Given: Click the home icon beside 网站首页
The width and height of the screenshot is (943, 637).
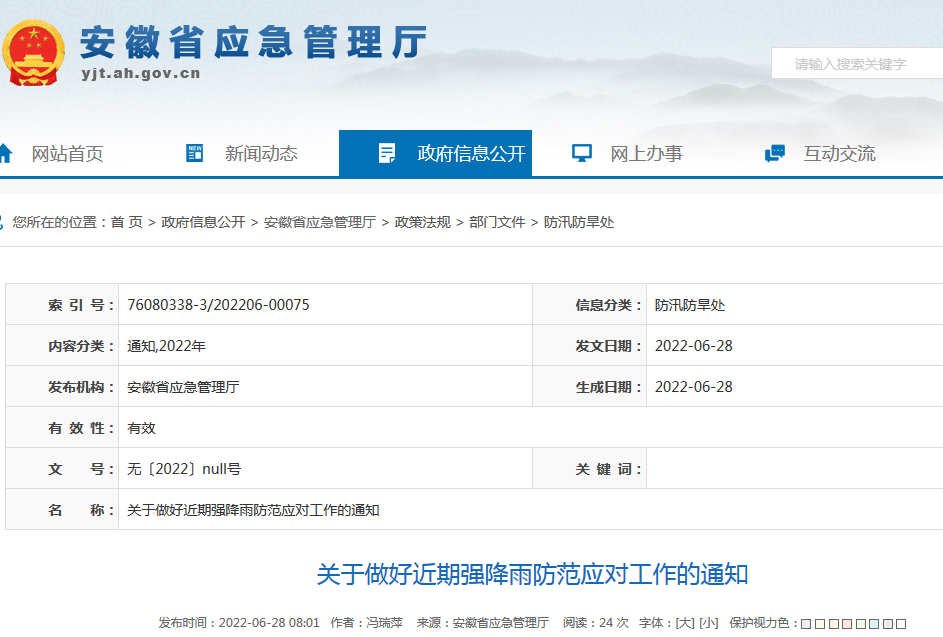Looking at the screenshot, I should [5, 153].
